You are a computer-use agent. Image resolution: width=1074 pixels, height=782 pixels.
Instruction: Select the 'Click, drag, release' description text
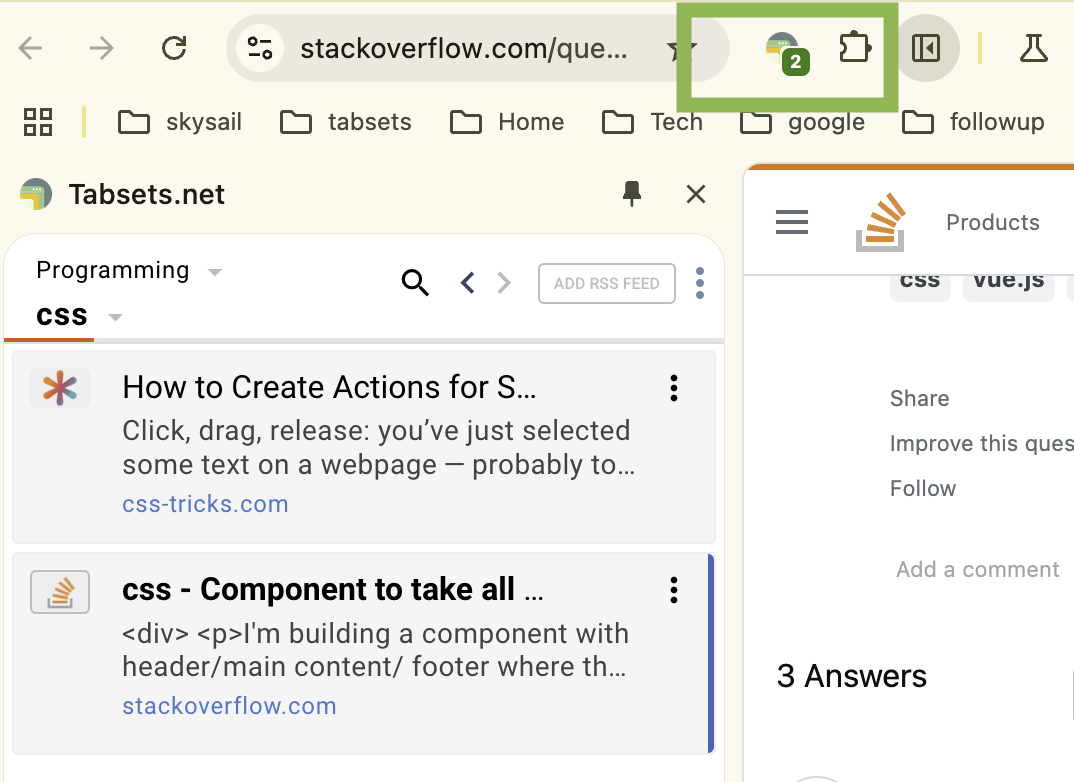pos(379,448)
